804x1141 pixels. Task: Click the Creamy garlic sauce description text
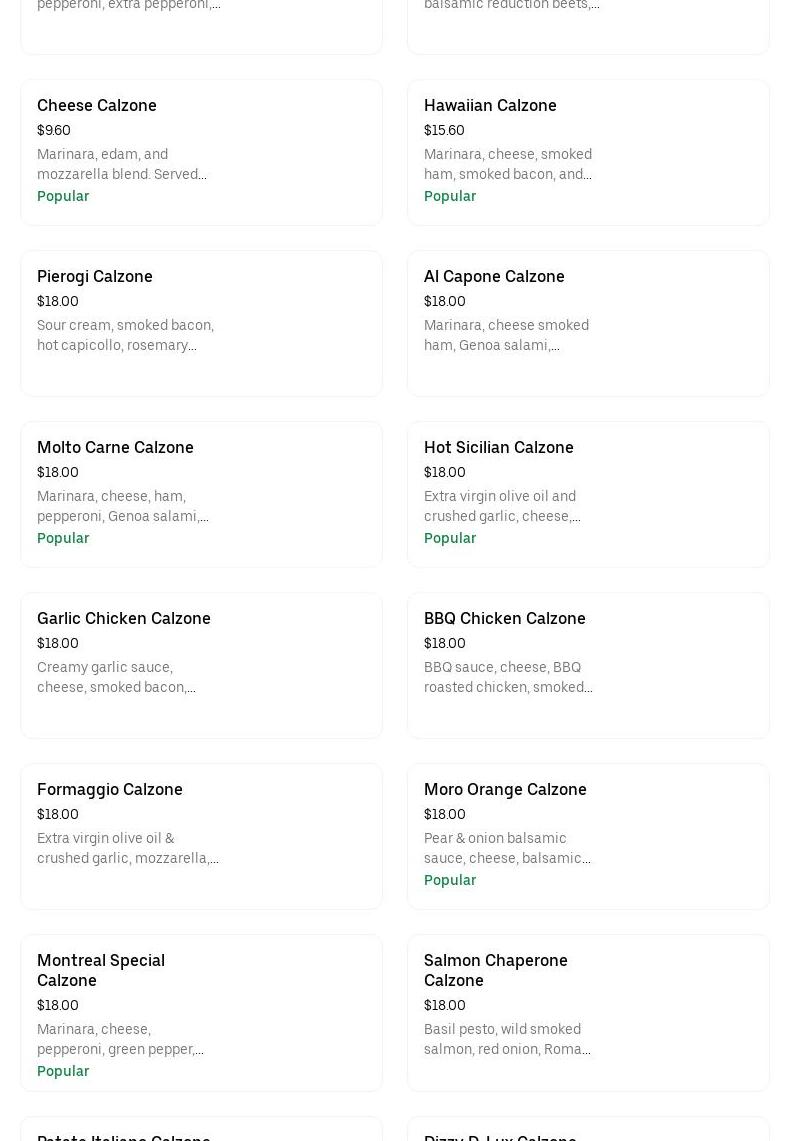116,677
